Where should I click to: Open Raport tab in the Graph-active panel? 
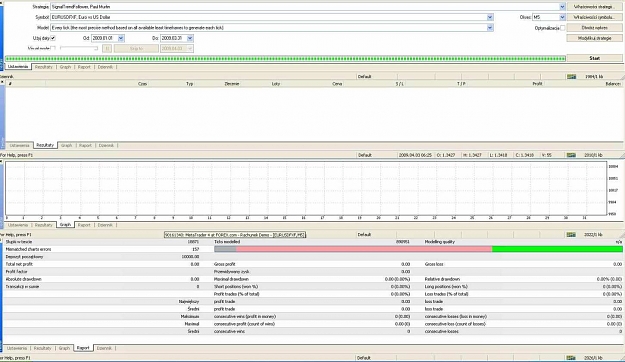84,225
